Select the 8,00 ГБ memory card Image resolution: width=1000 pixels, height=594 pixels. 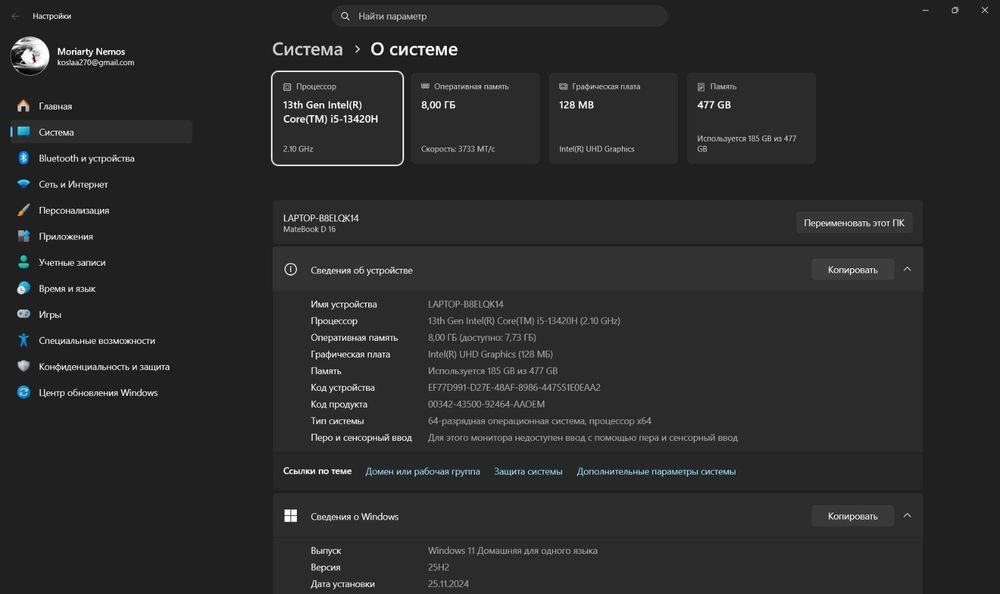click(x=475, y=118)
